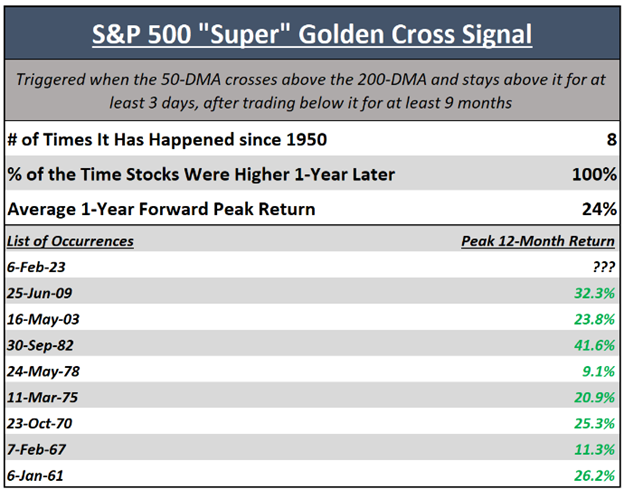
Task: Click the underlined 'Peak 12-Month Return' header
Action: click(538, 241)
